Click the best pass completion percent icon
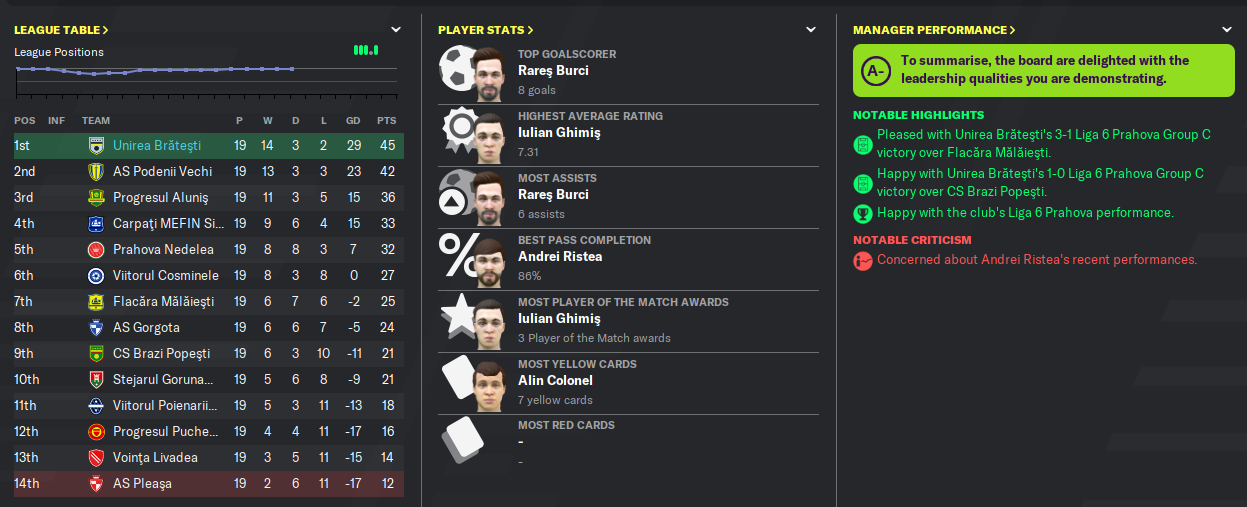This screenshot has width=1247, height=507. pyautogui.click(x=459, y=256)
